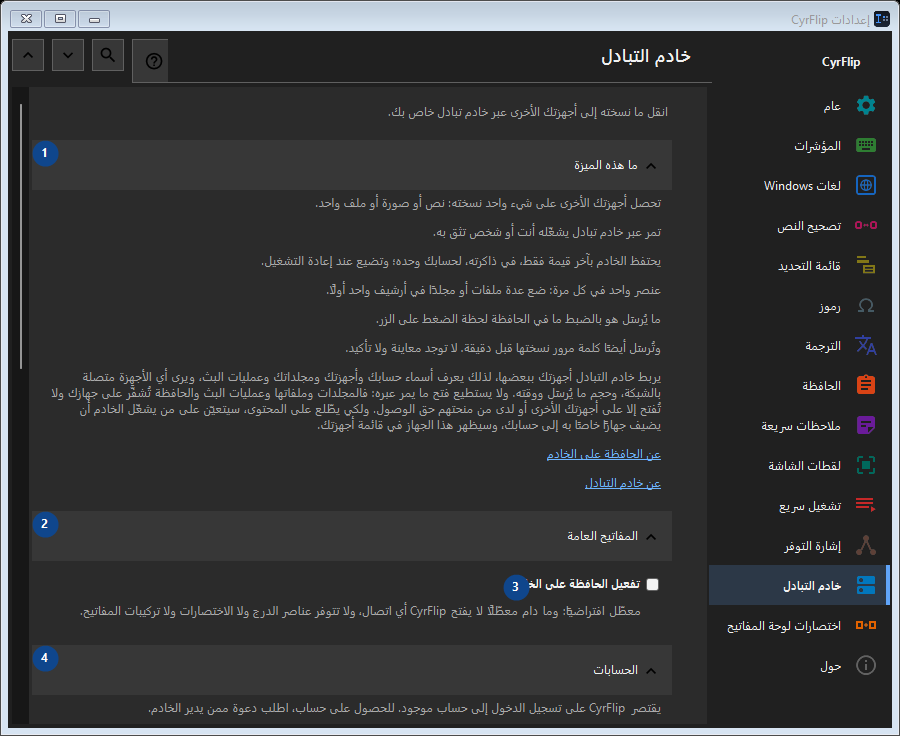Click the خادم التبادل page title
900x736 pixels.
pyautogui.click(x=646, y=56)
